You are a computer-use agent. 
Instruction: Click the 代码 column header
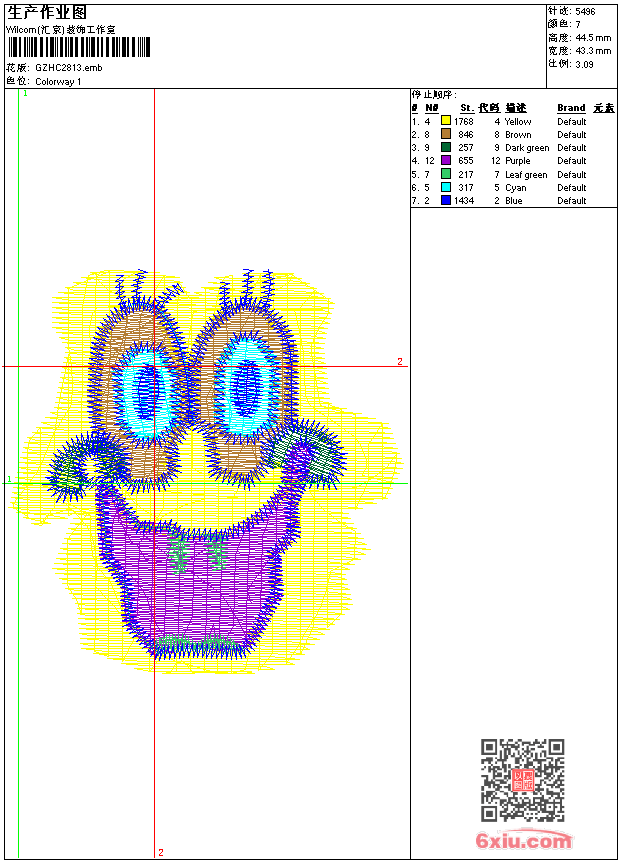point(489,108)
